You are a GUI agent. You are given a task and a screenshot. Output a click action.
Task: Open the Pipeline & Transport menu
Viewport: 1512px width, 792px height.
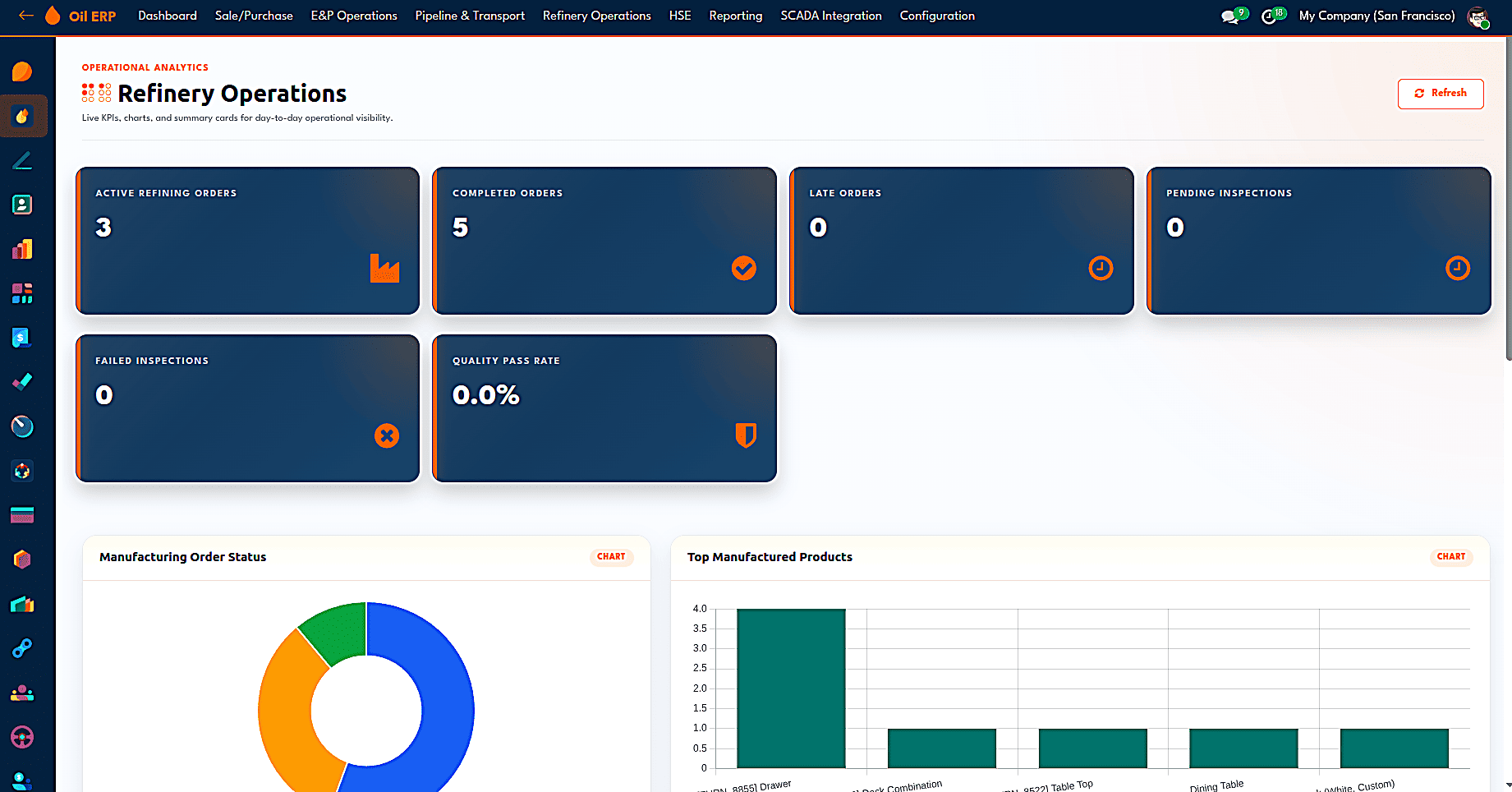[470, 16]
